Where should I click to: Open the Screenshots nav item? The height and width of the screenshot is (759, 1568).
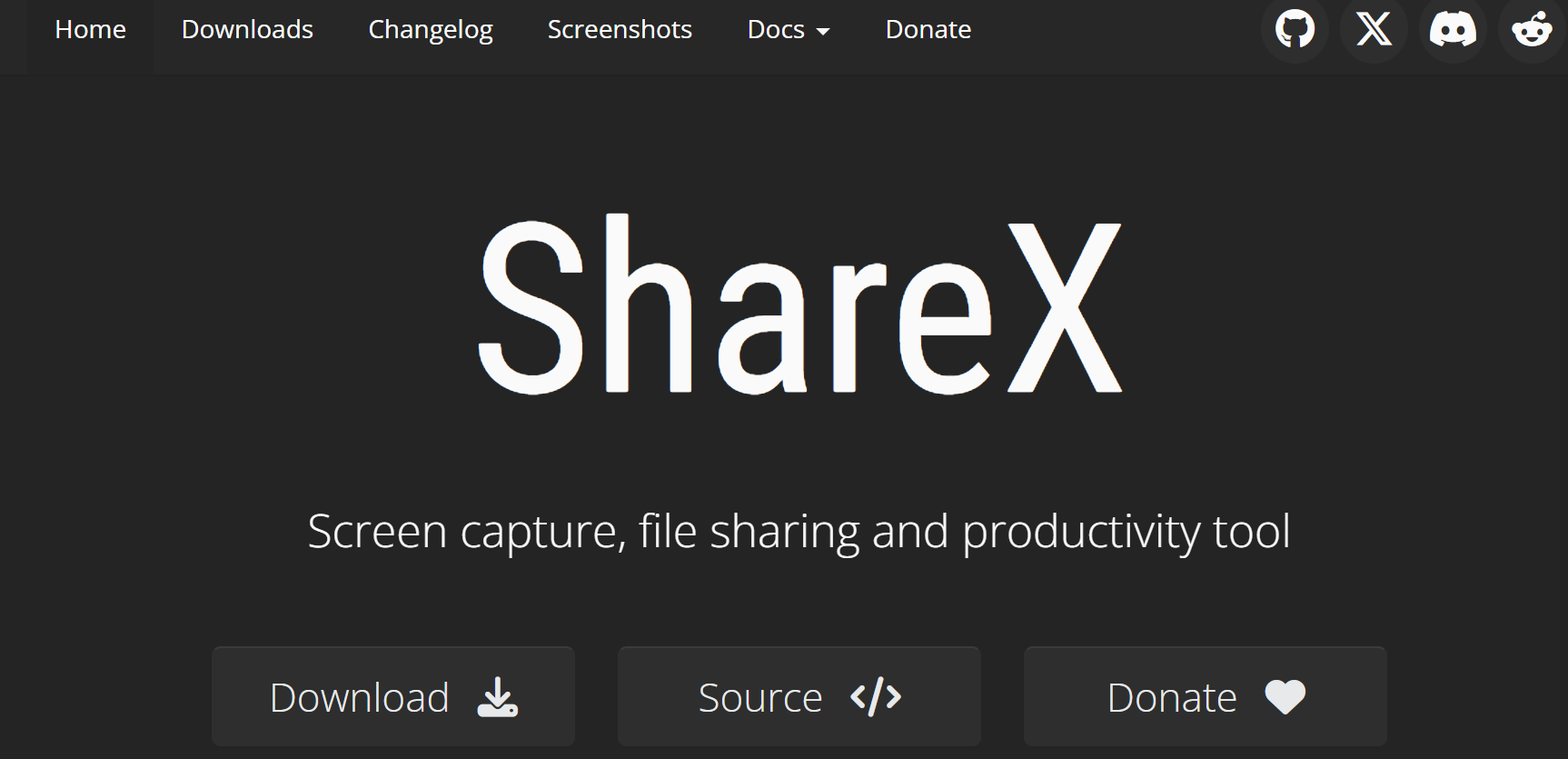tap(620, 30)
